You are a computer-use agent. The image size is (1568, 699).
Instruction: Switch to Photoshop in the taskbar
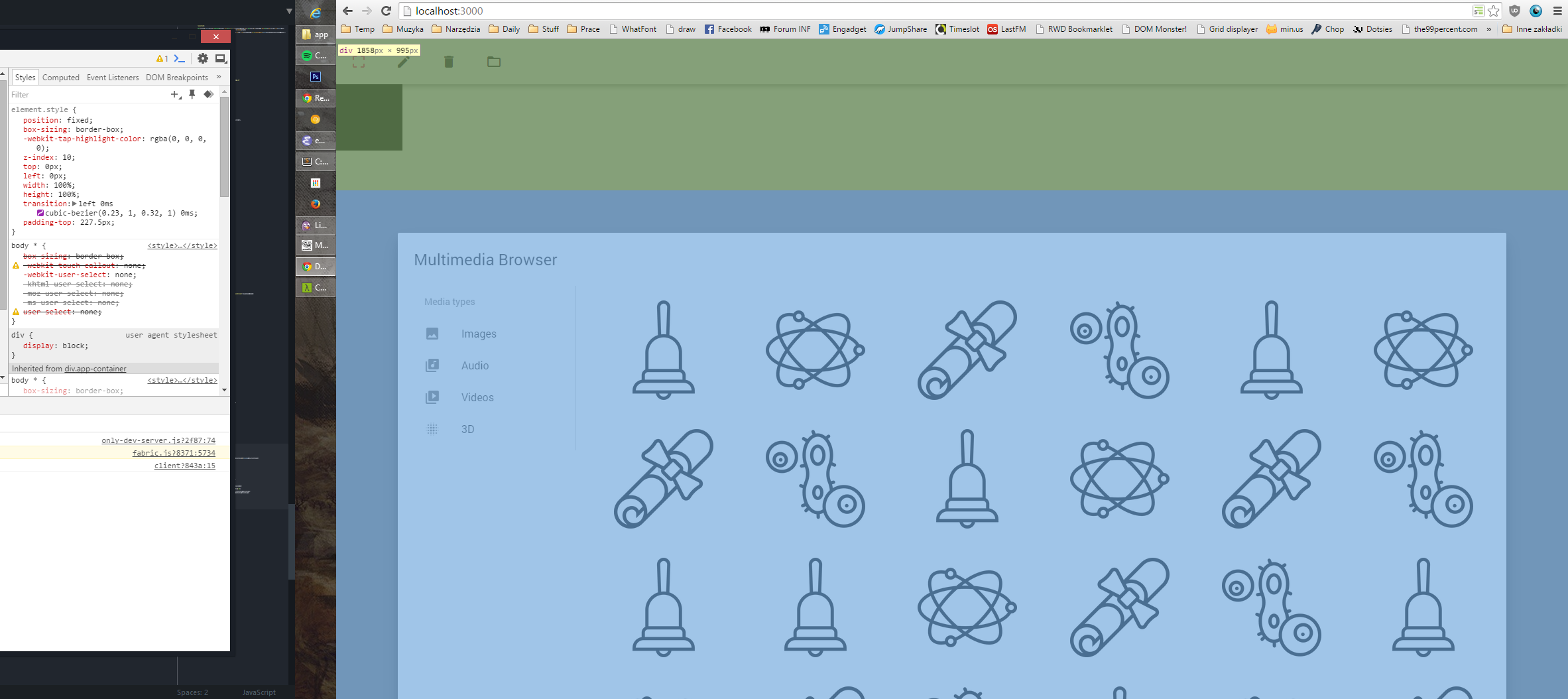[316, 77]
